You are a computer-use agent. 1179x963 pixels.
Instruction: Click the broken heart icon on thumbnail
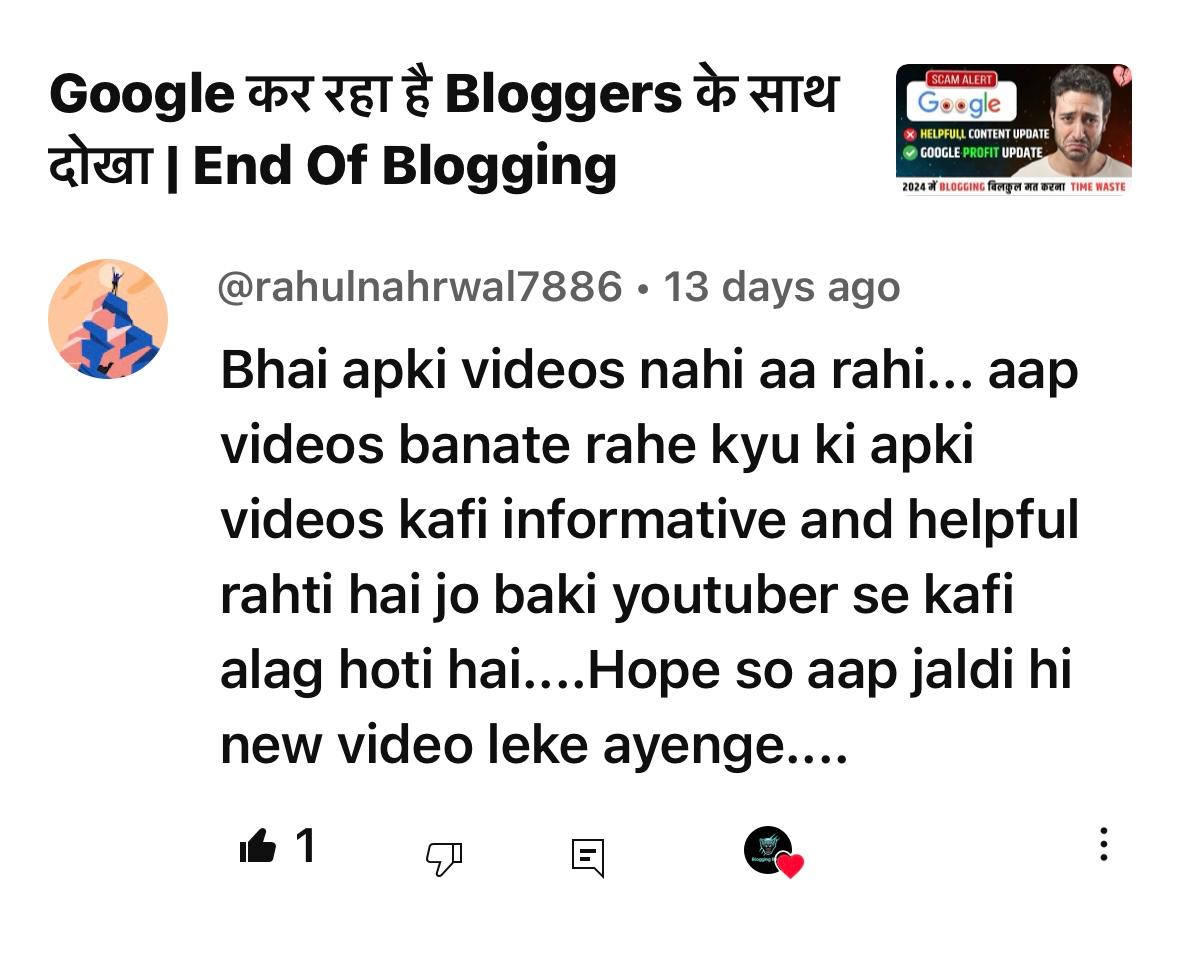[x=1122, y=75]
